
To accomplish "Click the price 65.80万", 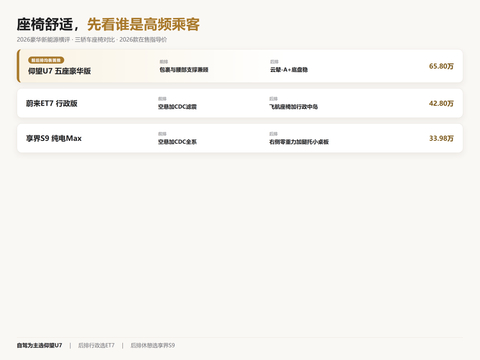I will [441, 66].
